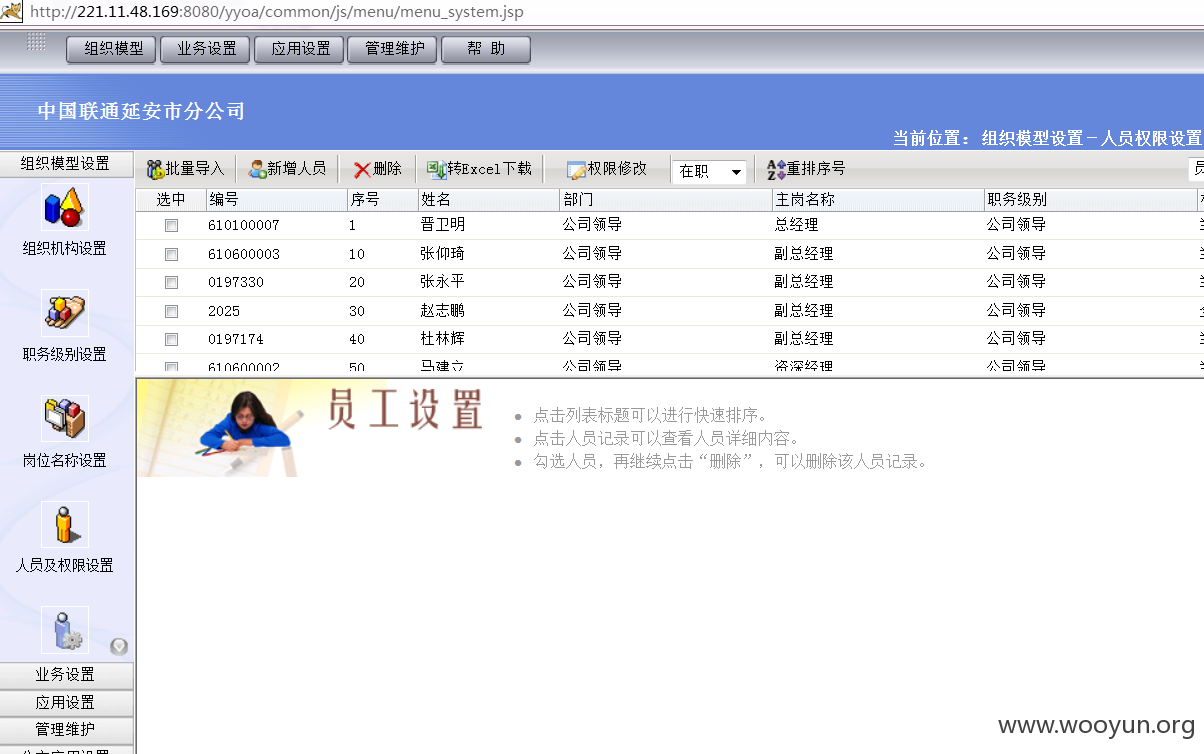Click the 总经理 position cell
Viewport: 1204px width, 754px height.
pos(797,225)
